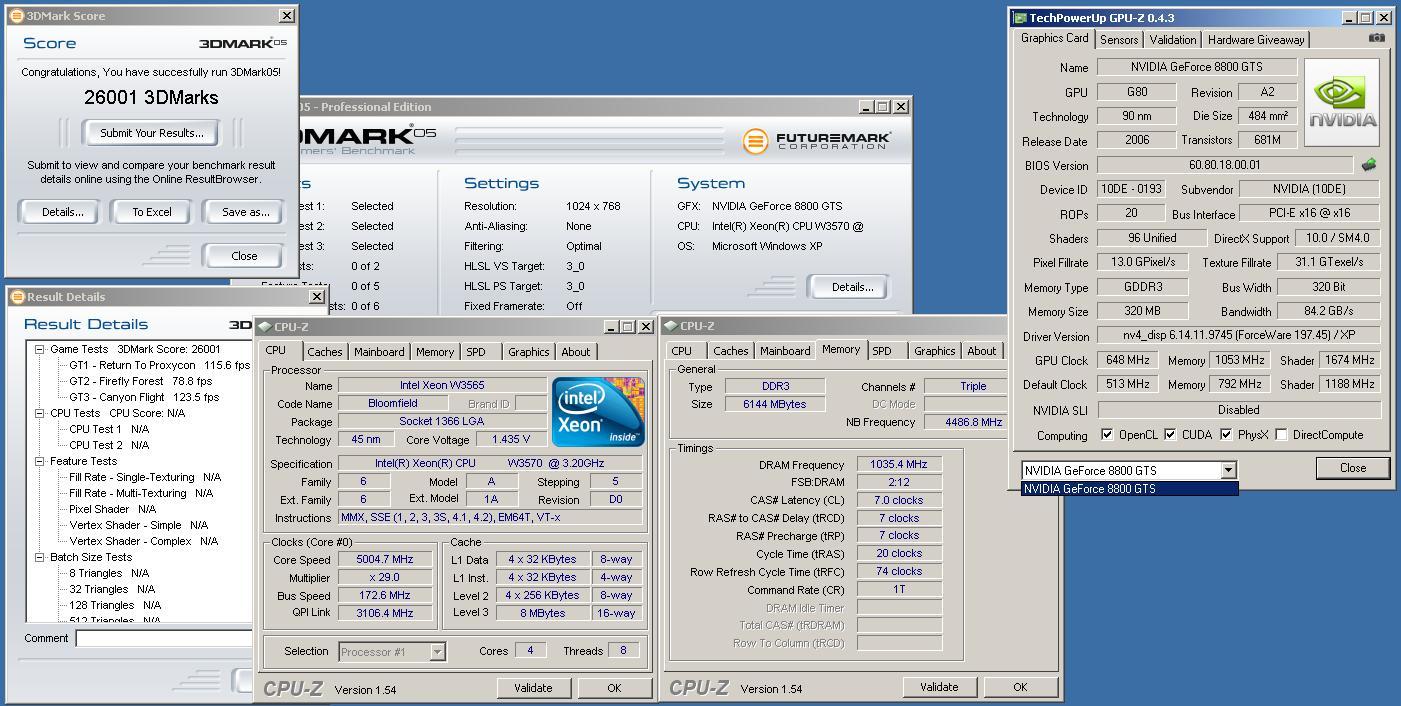Open SPD tab in left CPU-Z window

pos(476,352)
